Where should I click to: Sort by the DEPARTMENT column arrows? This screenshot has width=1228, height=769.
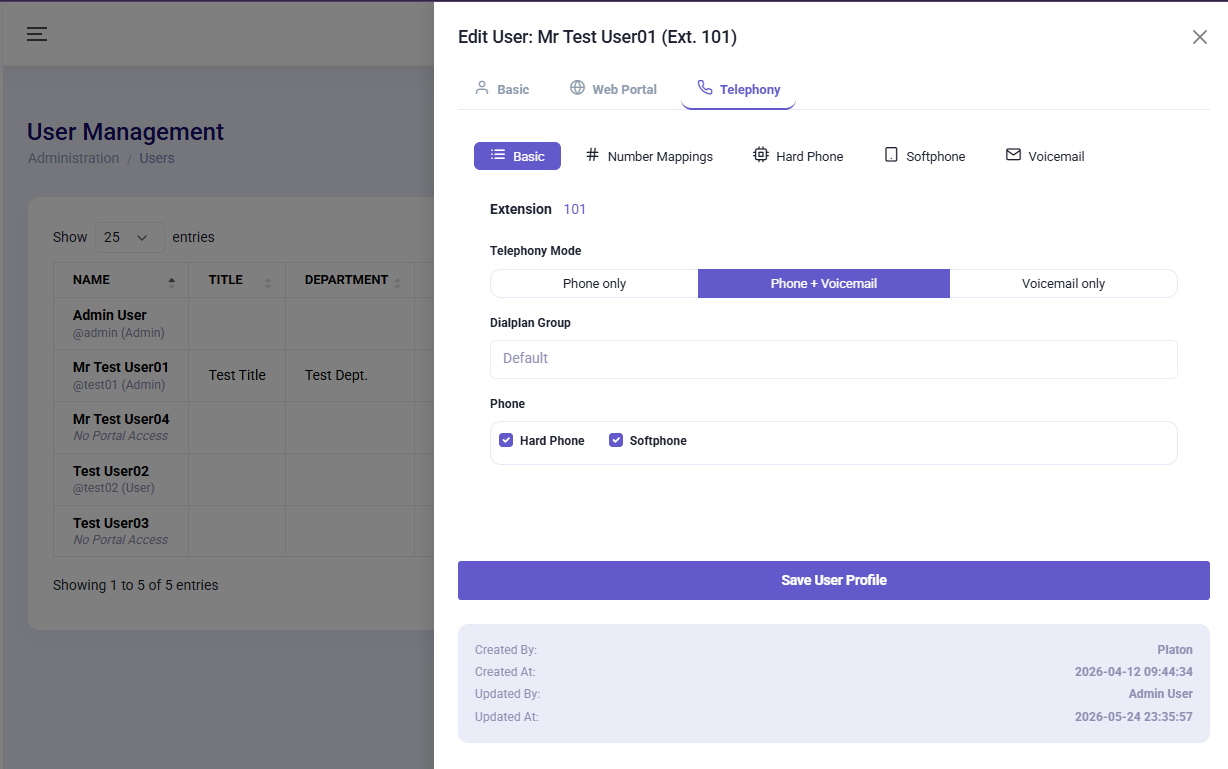(x=397, y=282)
